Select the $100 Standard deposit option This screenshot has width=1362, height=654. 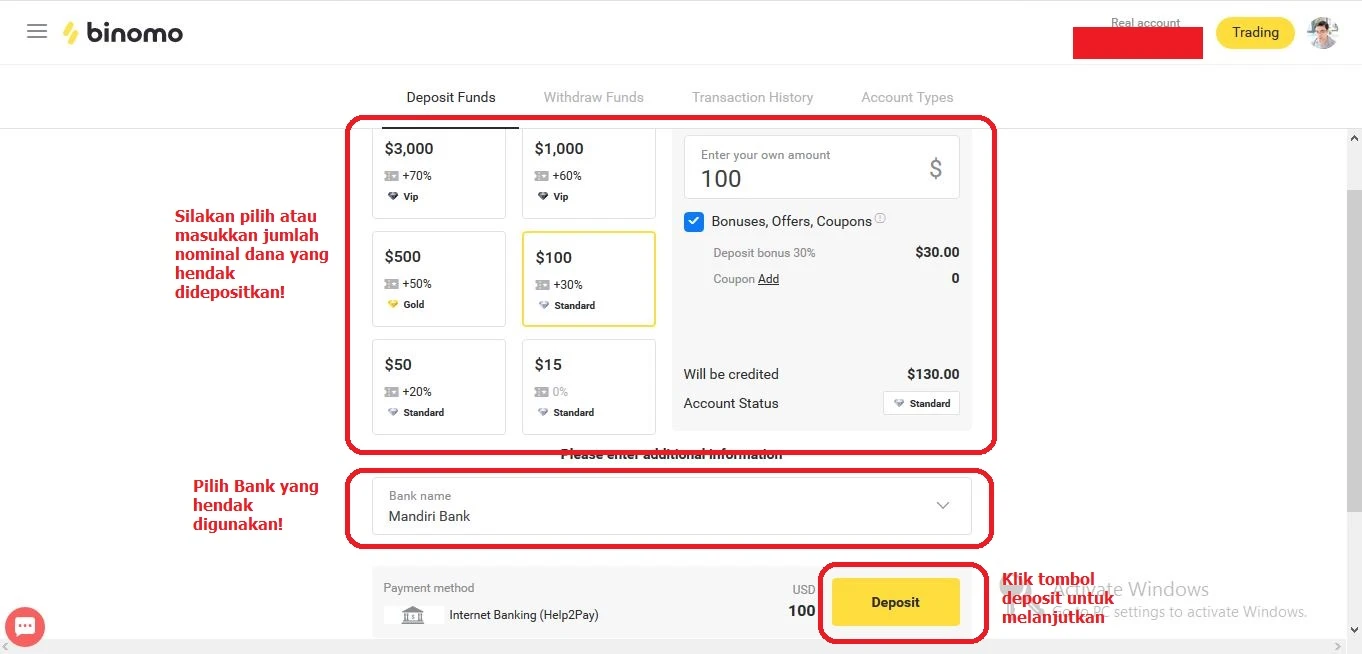point(588,279)
